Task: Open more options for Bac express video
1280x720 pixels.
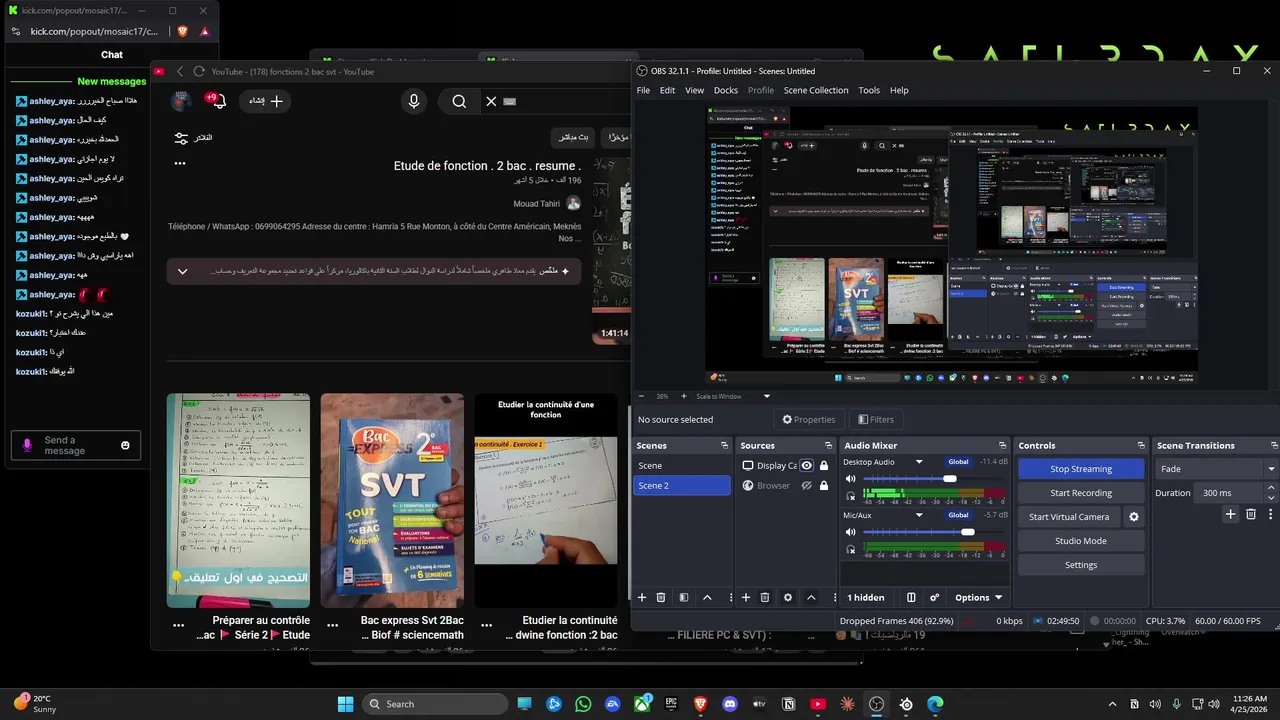Action: pos(334,624)
